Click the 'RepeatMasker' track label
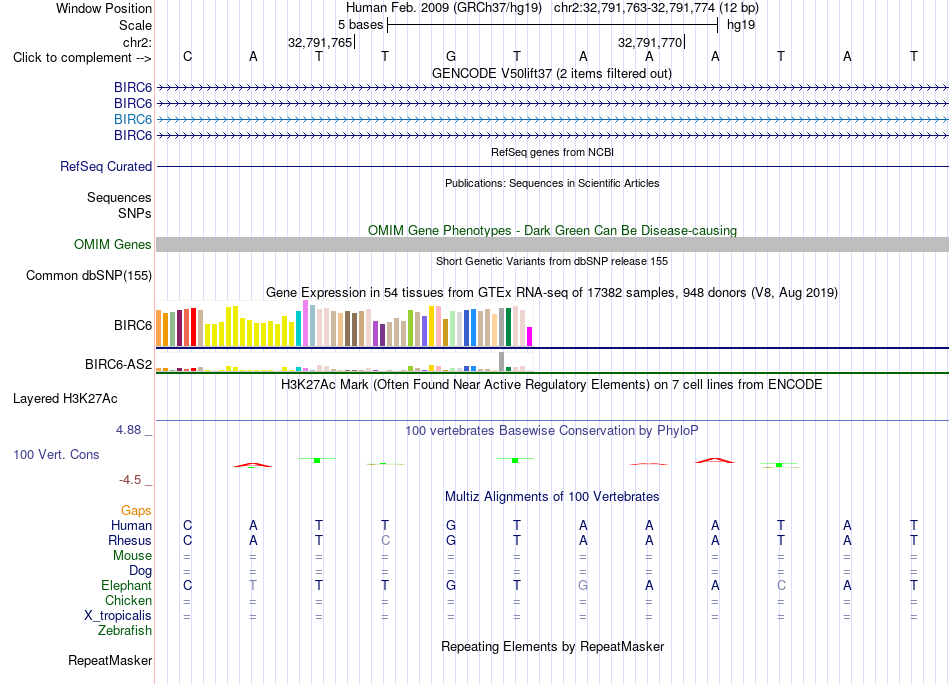950x684 pixels. point(110,660)
